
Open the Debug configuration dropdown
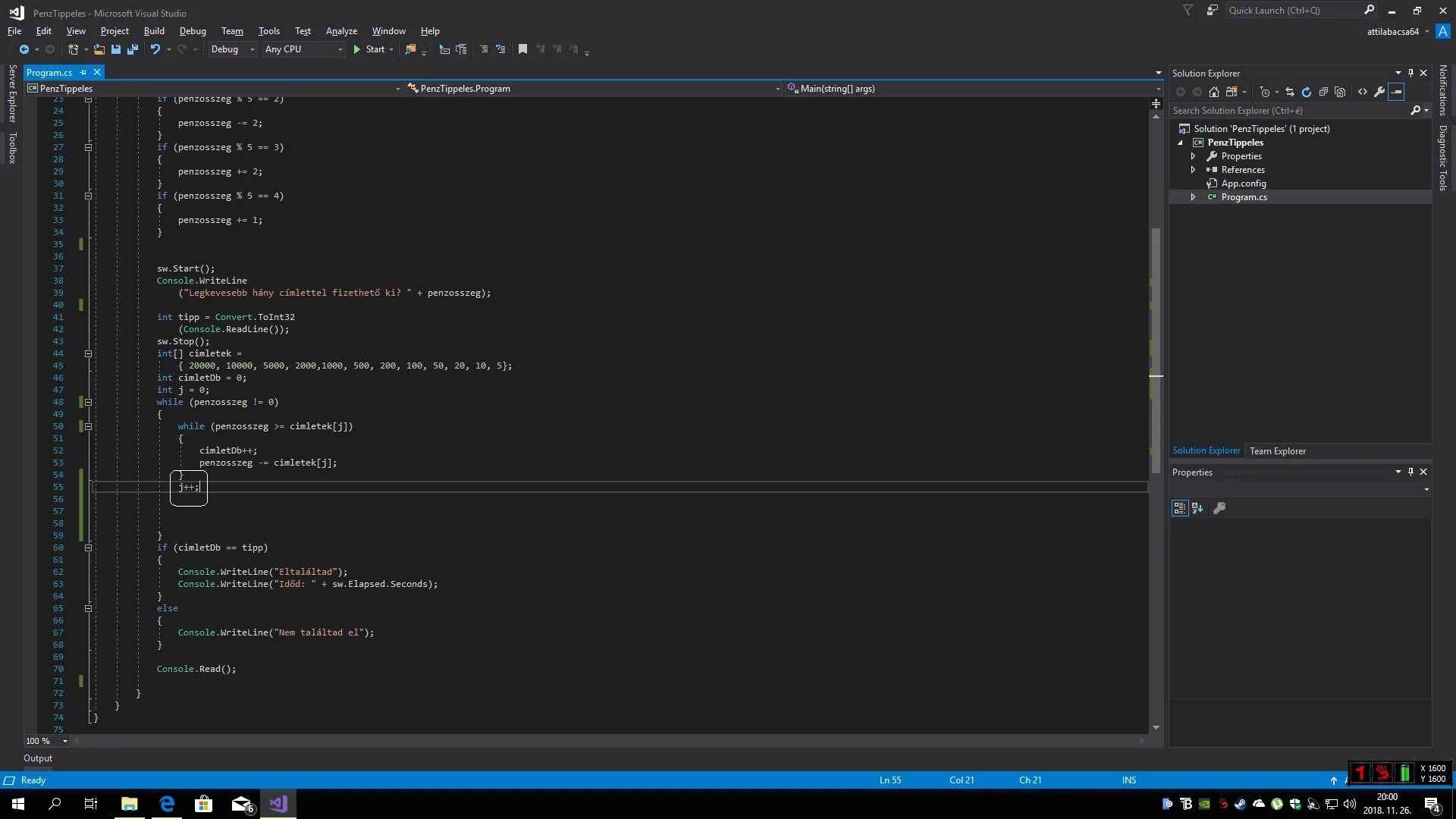(233, 49)
